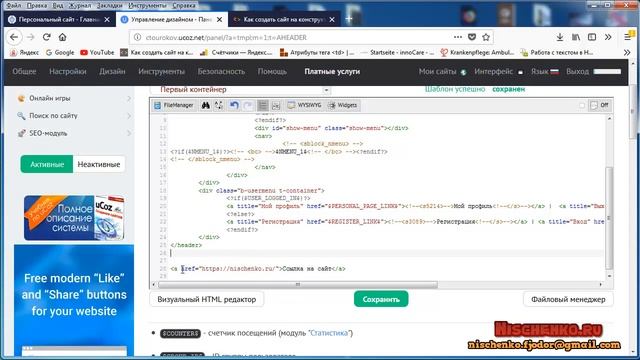Screen dimensions: 640x360
Task: Open the browser home page
Action: click(x=62, y=37)
